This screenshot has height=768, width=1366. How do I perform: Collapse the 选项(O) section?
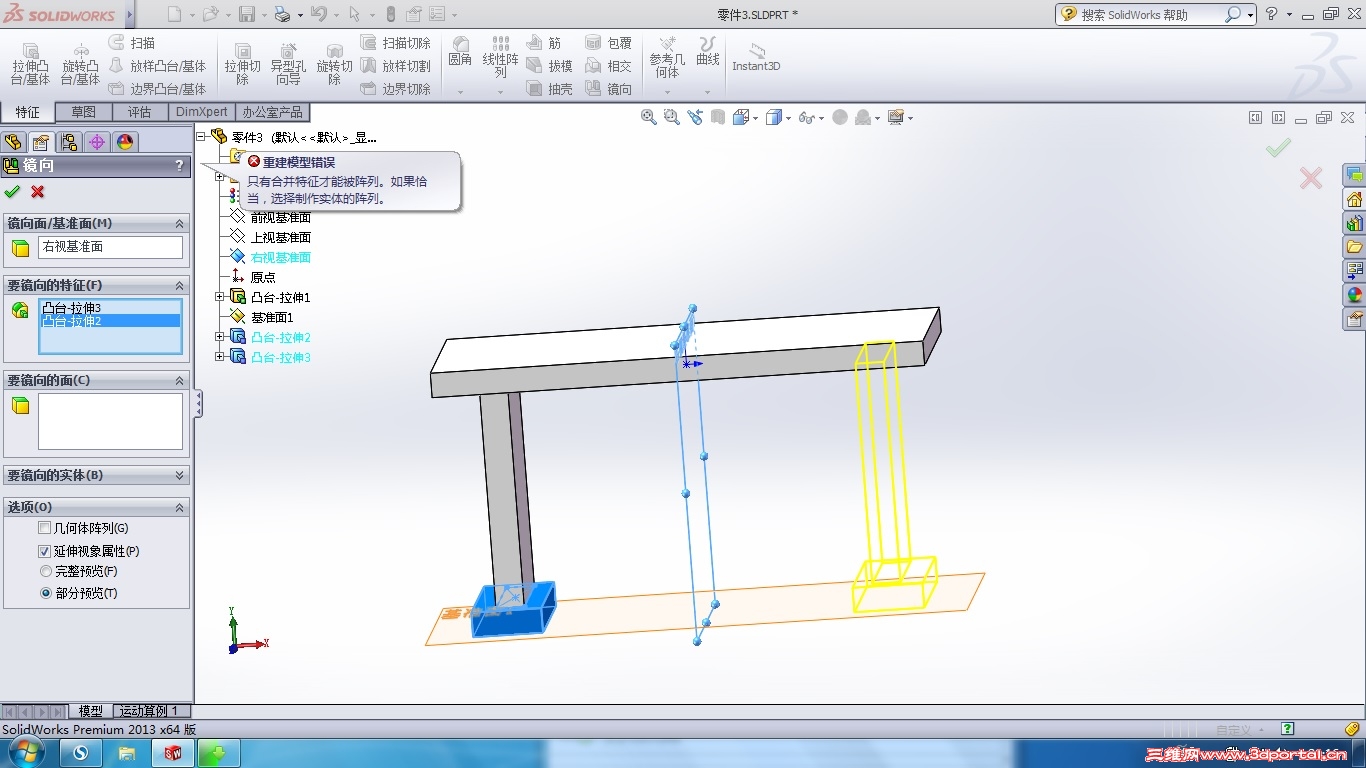pyautogui.click(x=180, y=508)
